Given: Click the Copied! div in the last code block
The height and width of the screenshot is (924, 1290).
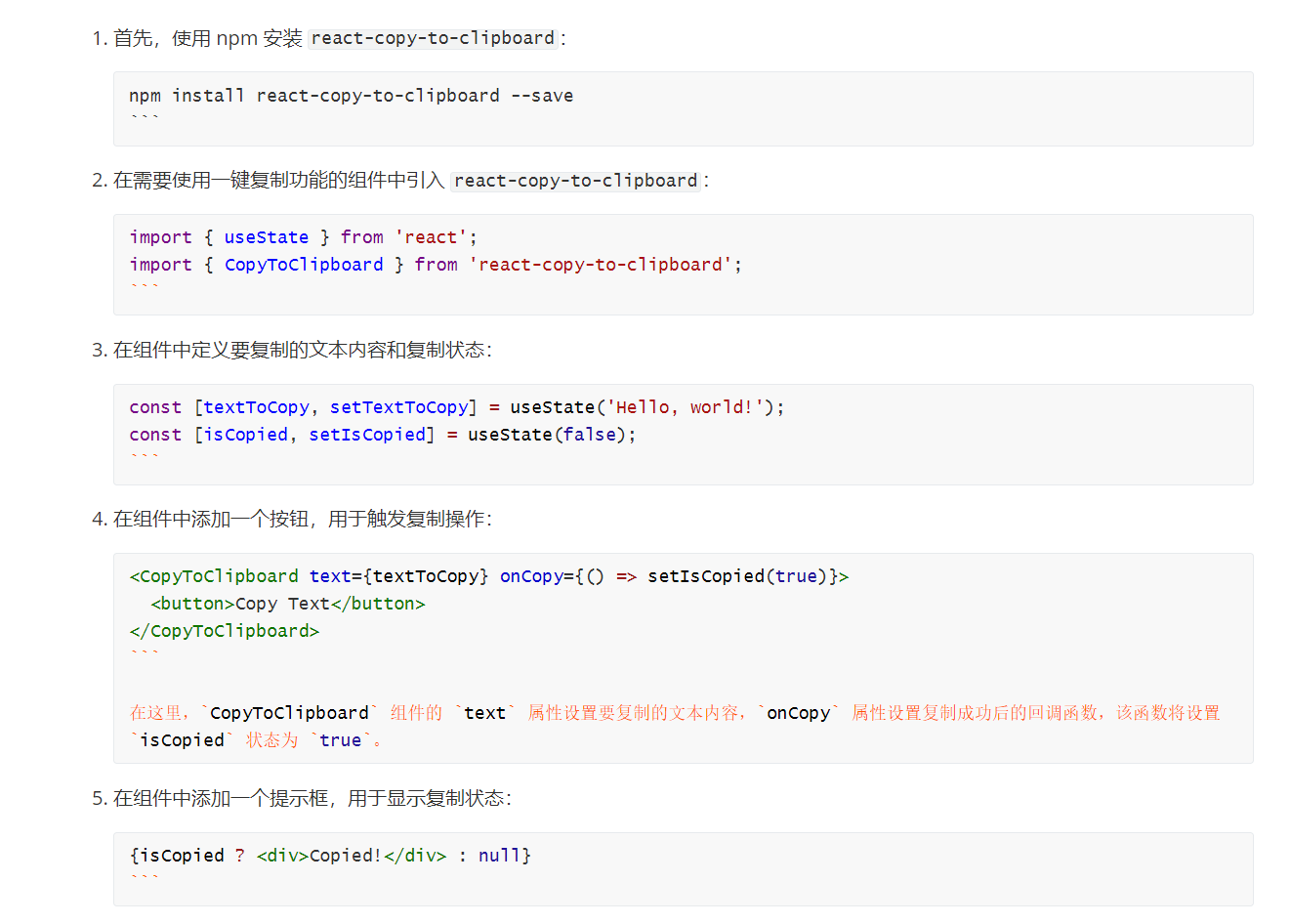Looking at the screenshot, I should click(x=352, y=856).
